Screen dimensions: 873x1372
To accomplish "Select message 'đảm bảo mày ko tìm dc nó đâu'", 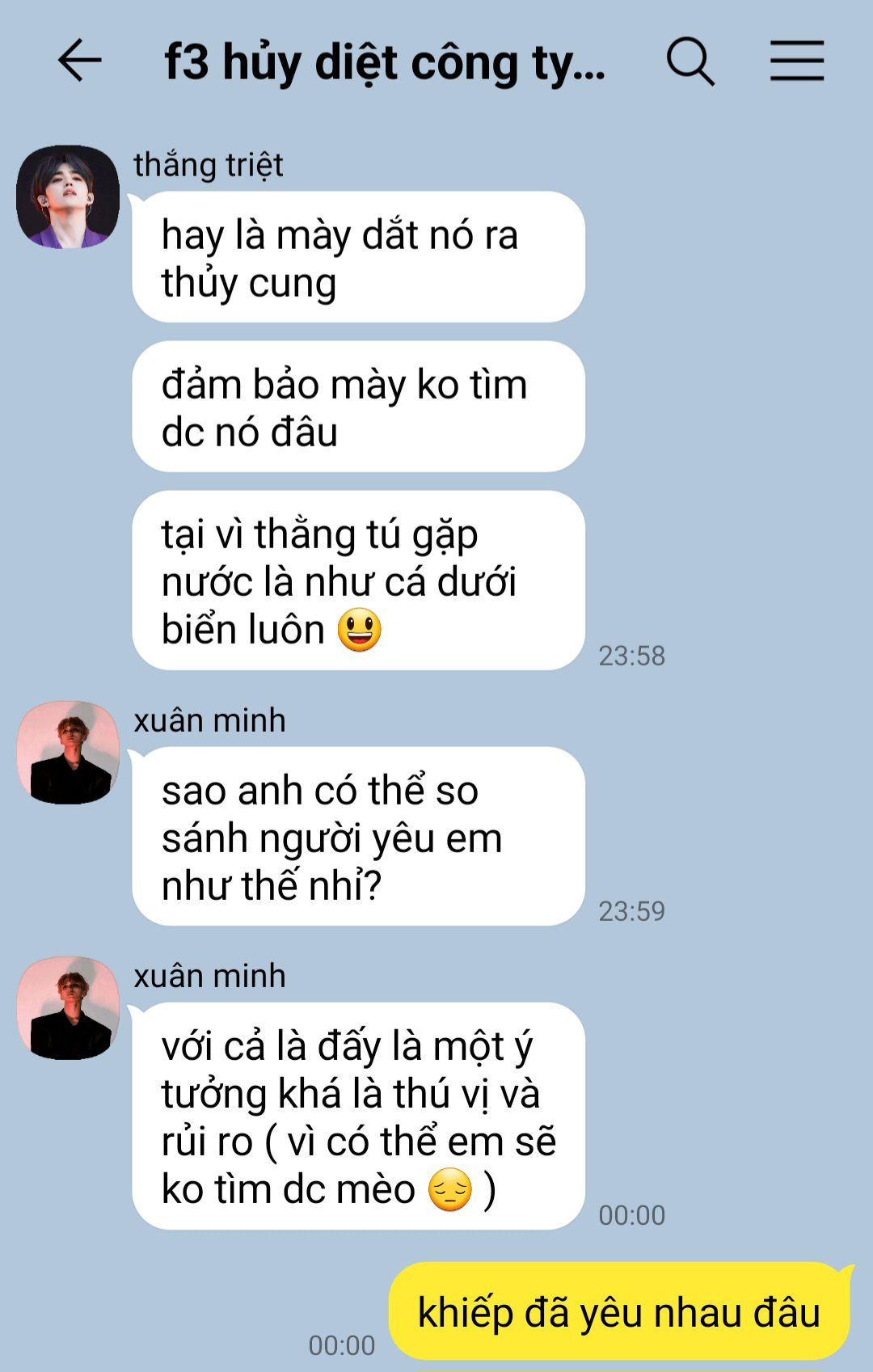I will (x=358, y=407).
